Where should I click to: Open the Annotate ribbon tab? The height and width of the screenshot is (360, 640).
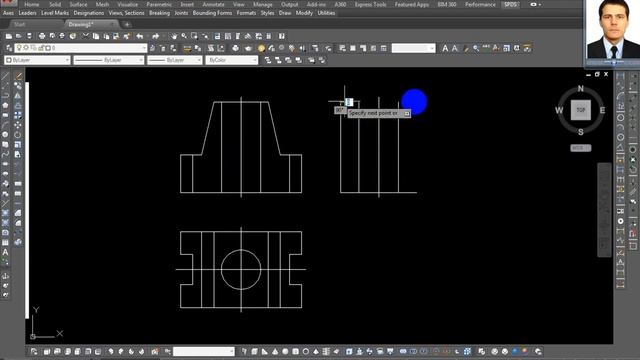point(213,4)
